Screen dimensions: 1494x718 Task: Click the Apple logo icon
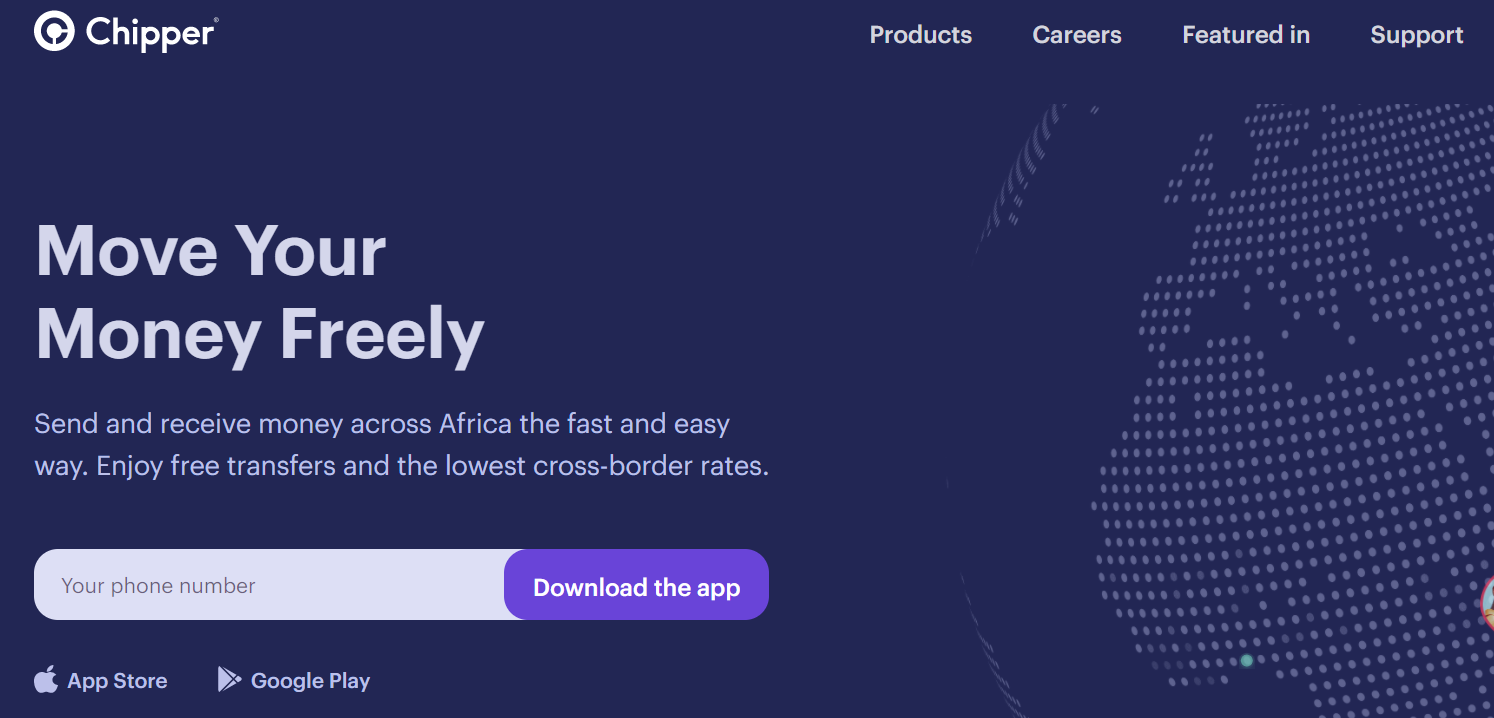point(46,680)
